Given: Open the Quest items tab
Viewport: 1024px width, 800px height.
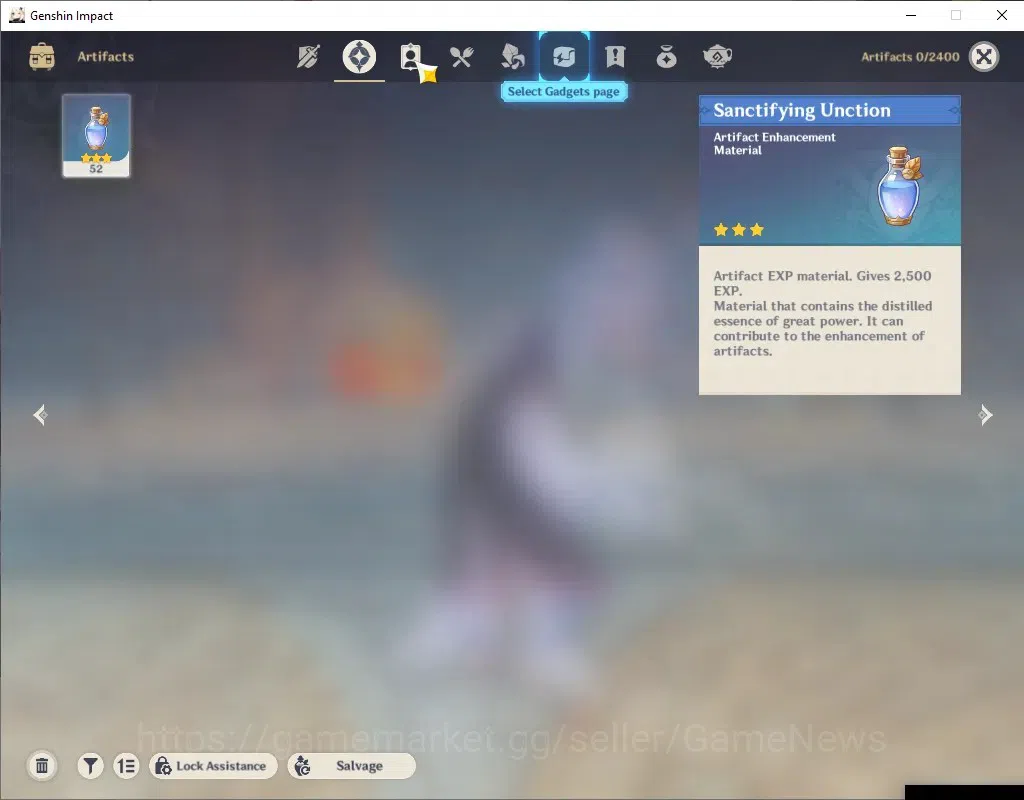Looking at the screenshot, I should [615, 57].
